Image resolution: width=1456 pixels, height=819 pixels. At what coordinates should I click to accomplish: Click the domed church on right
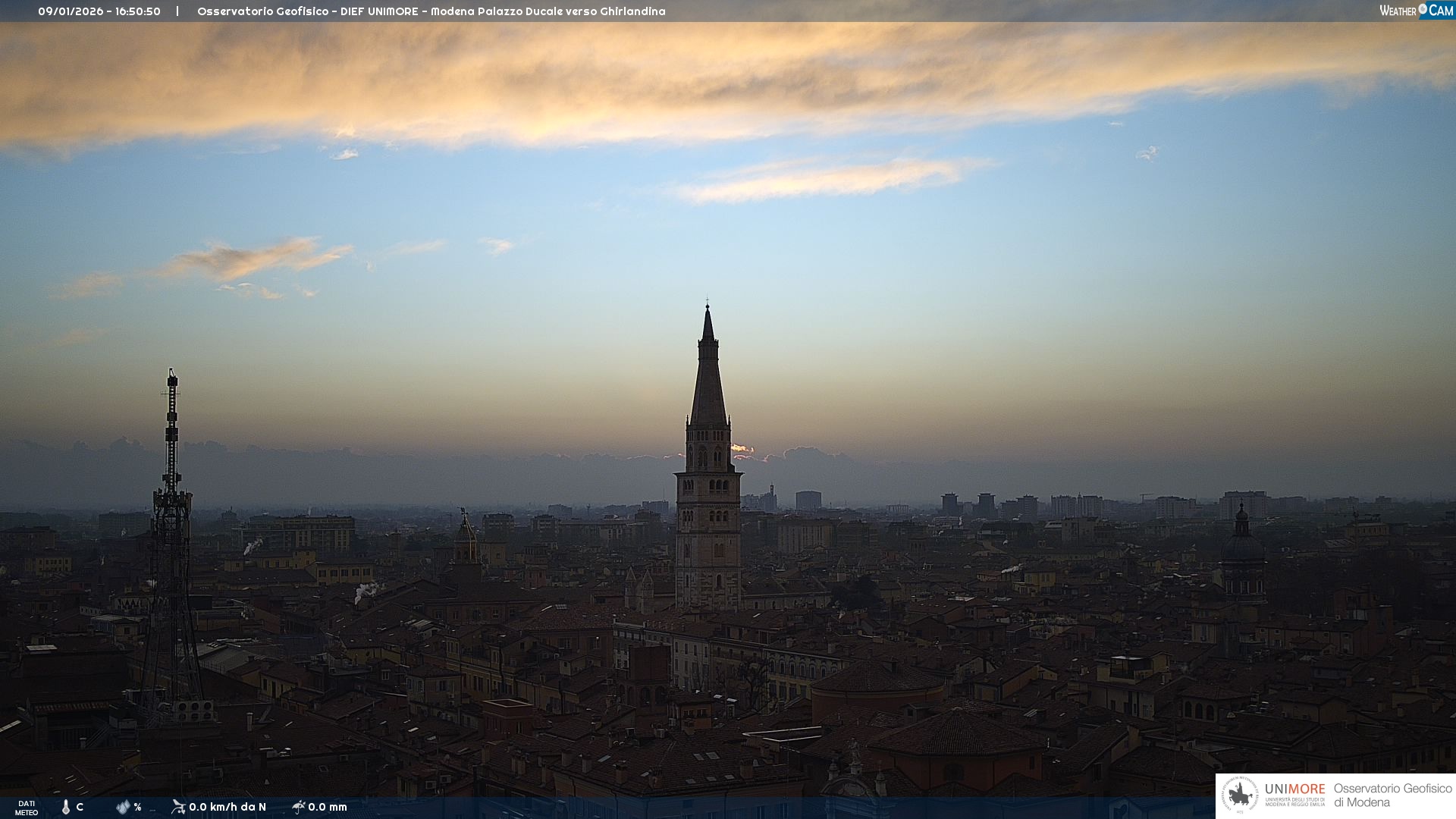point(1242,550)
